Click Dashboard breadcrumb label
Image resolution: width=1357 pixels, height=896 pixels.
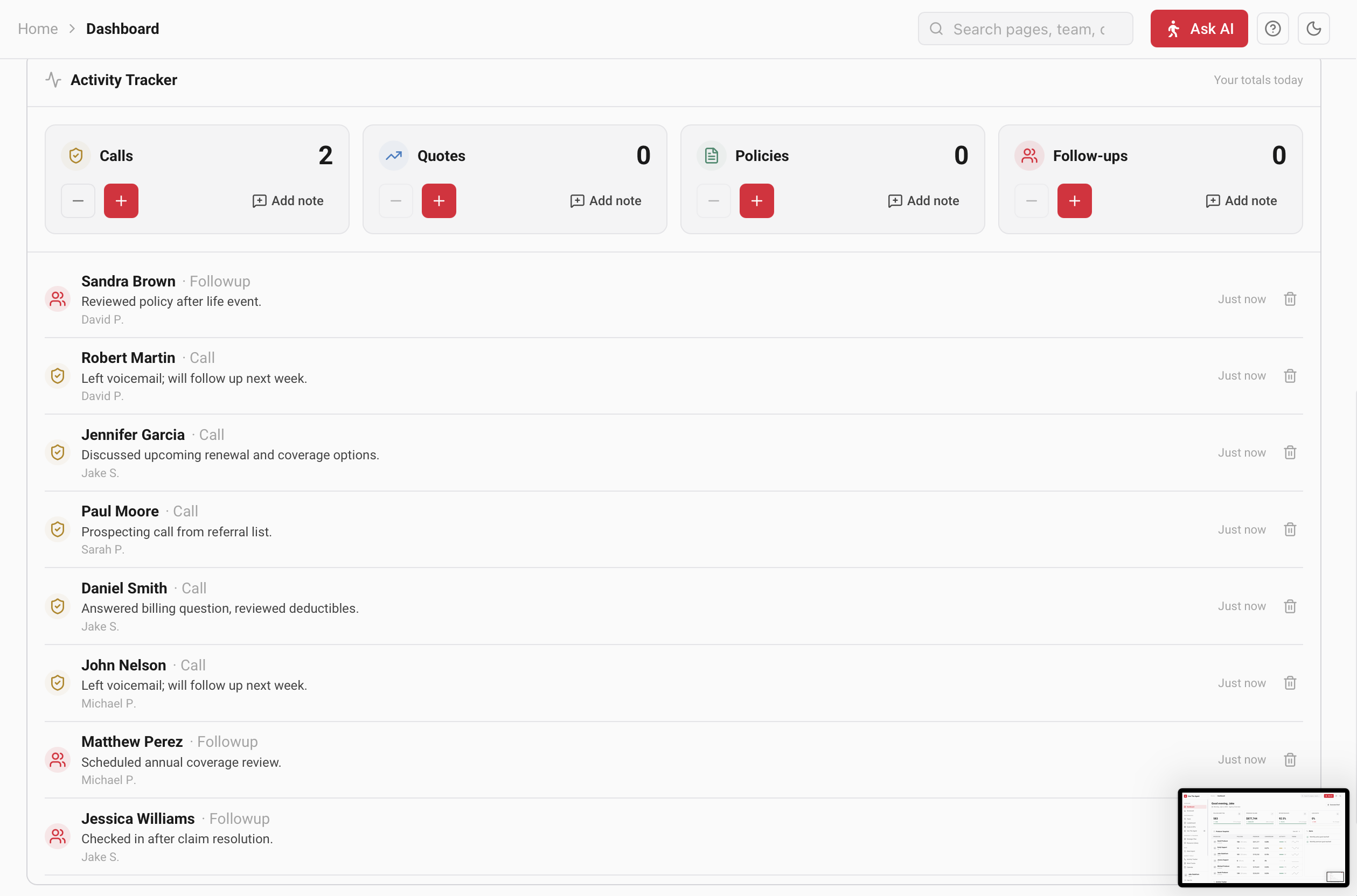tap(122, 29)
